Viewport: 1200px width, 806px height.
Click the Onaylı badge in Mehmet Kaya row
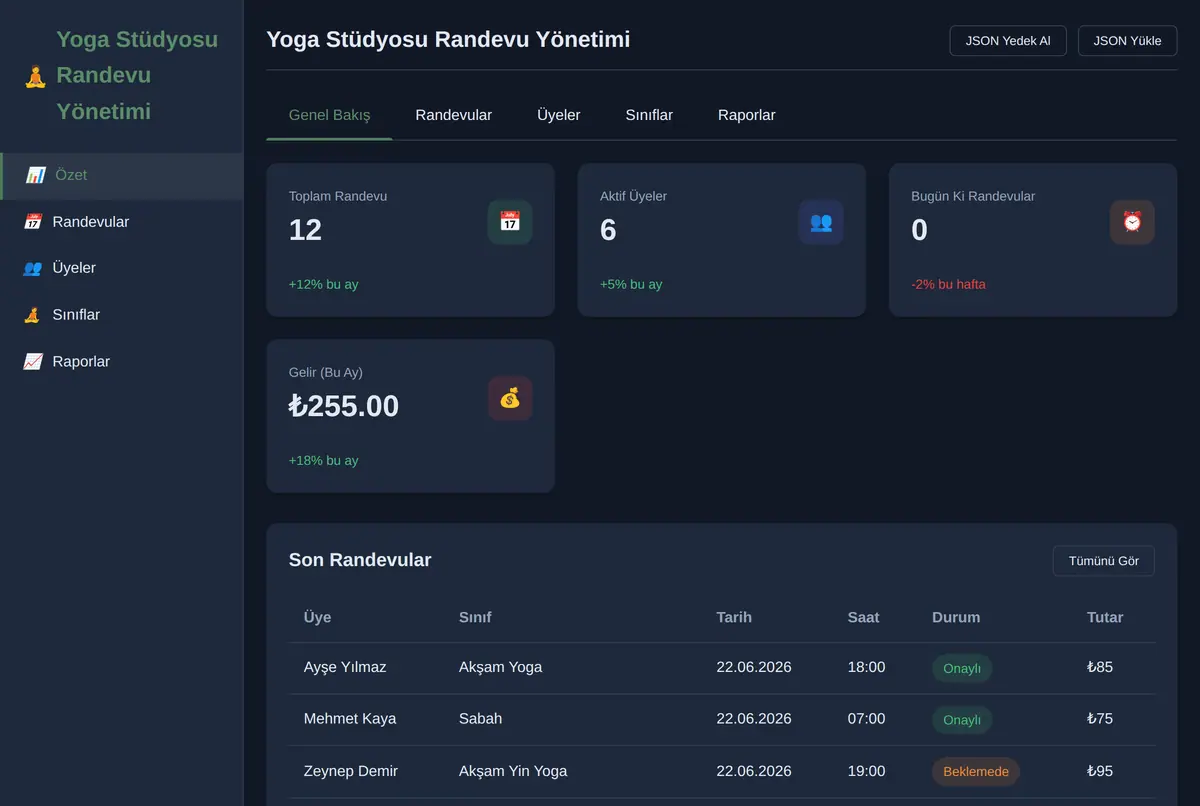tap(962, 720)
